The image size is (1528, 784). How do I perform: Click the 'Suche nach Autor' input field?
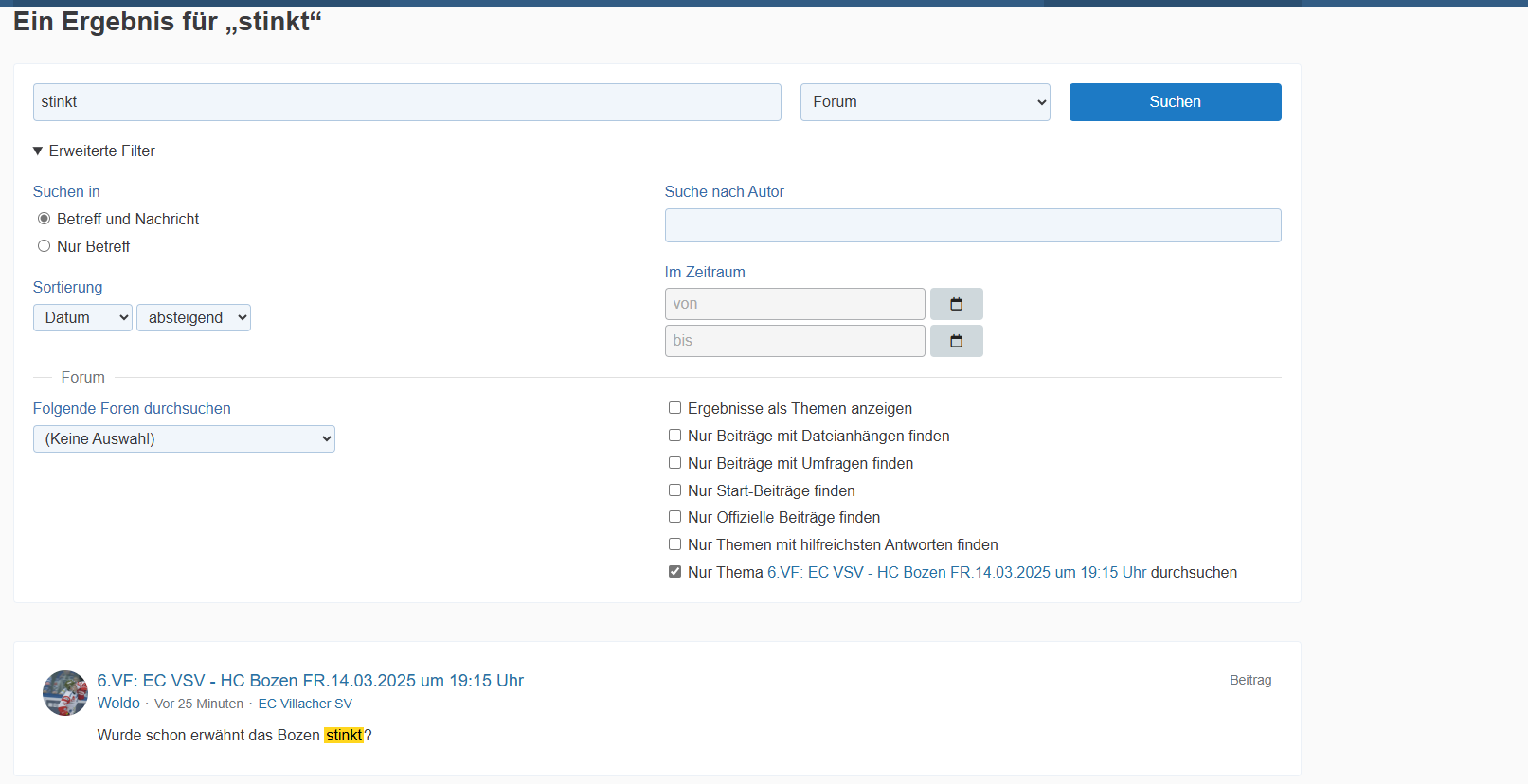pyautogui.click(x=972, y=225)
